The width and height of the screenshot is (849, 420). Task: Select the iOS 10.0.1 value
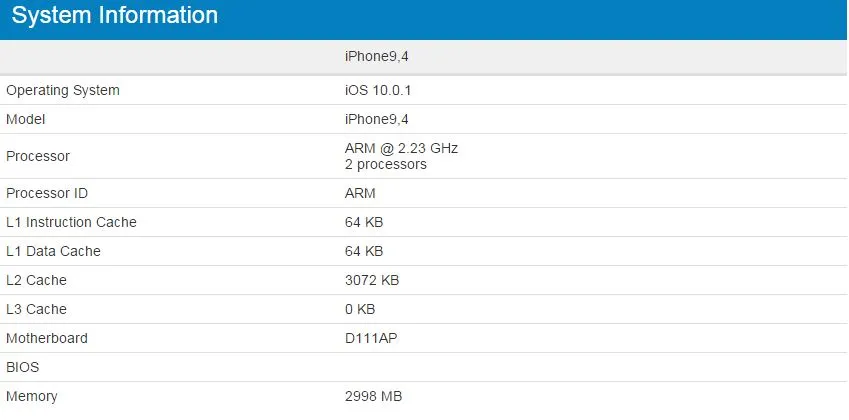378,90
